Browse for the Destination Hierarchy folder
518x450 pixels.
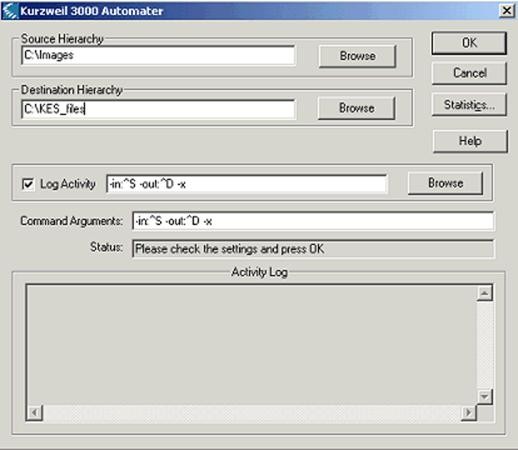pyautogui.click(x=356, y=108)
